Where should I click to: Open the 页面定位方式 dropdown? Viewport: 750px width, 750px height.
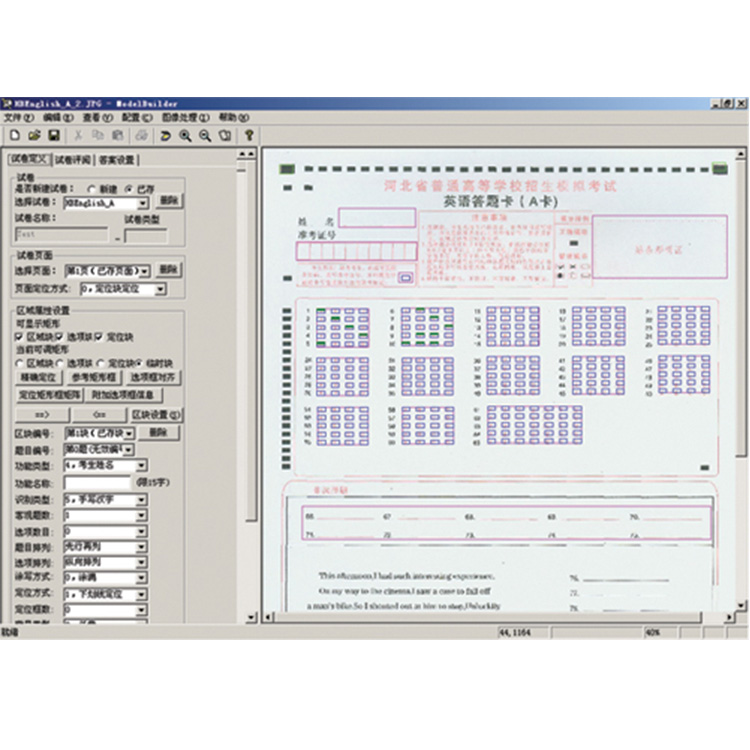click(161, 289)
